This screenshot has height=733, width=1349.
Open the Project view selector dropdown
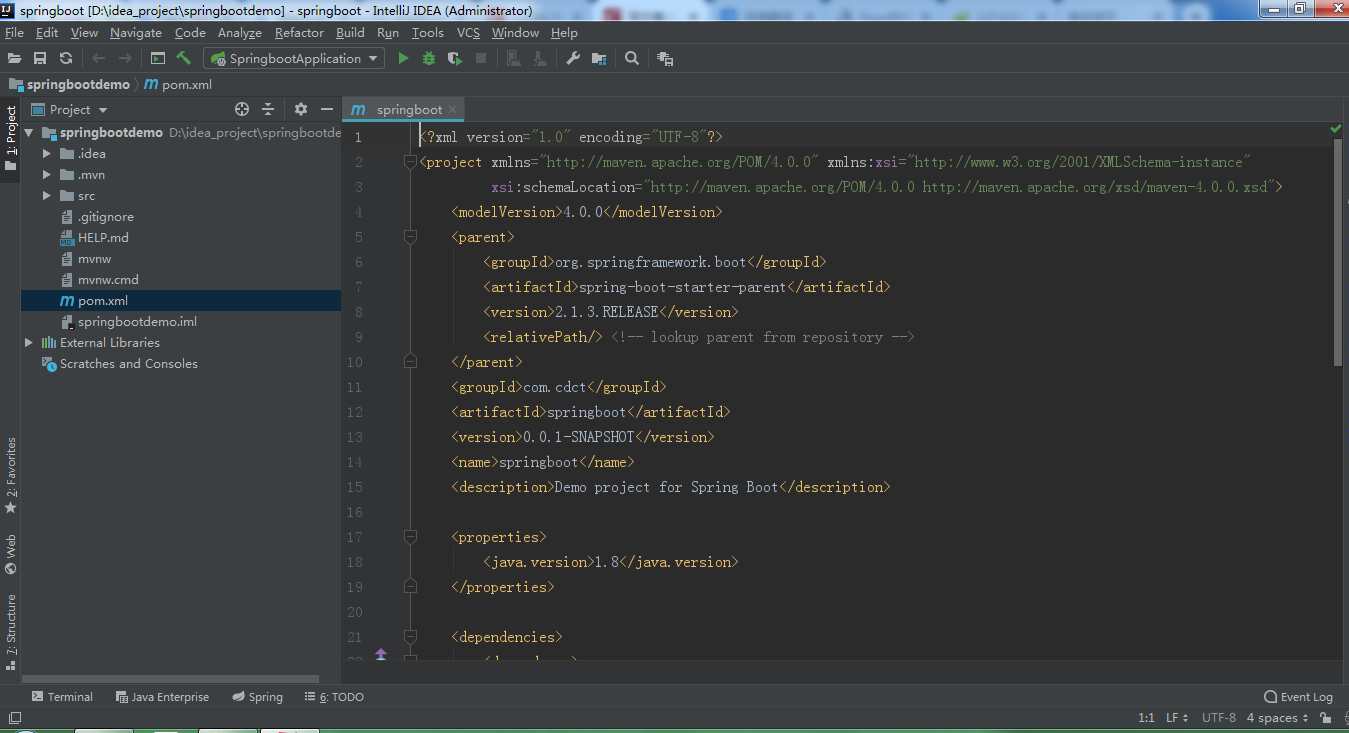coord(69,109)
